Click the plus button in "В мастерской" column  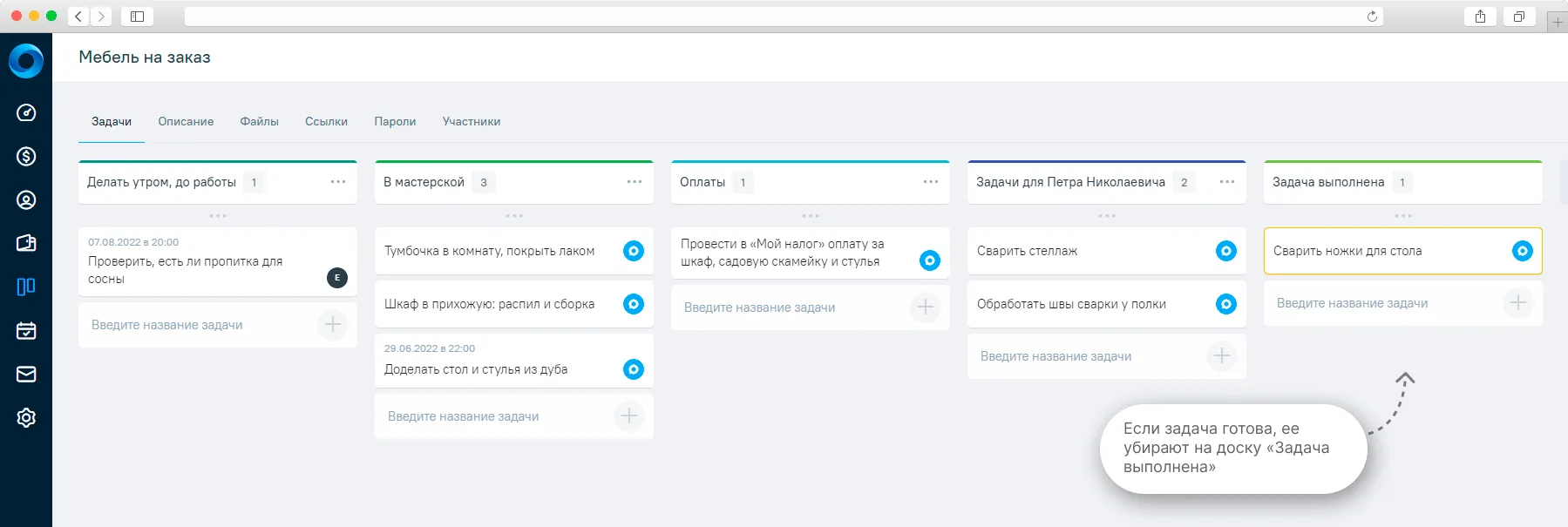[629, 416]
